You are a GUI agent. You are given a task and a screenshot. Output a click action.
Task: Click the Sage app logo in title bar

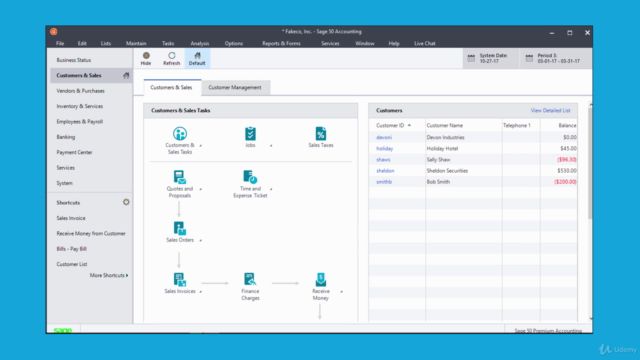pos(54,31)
